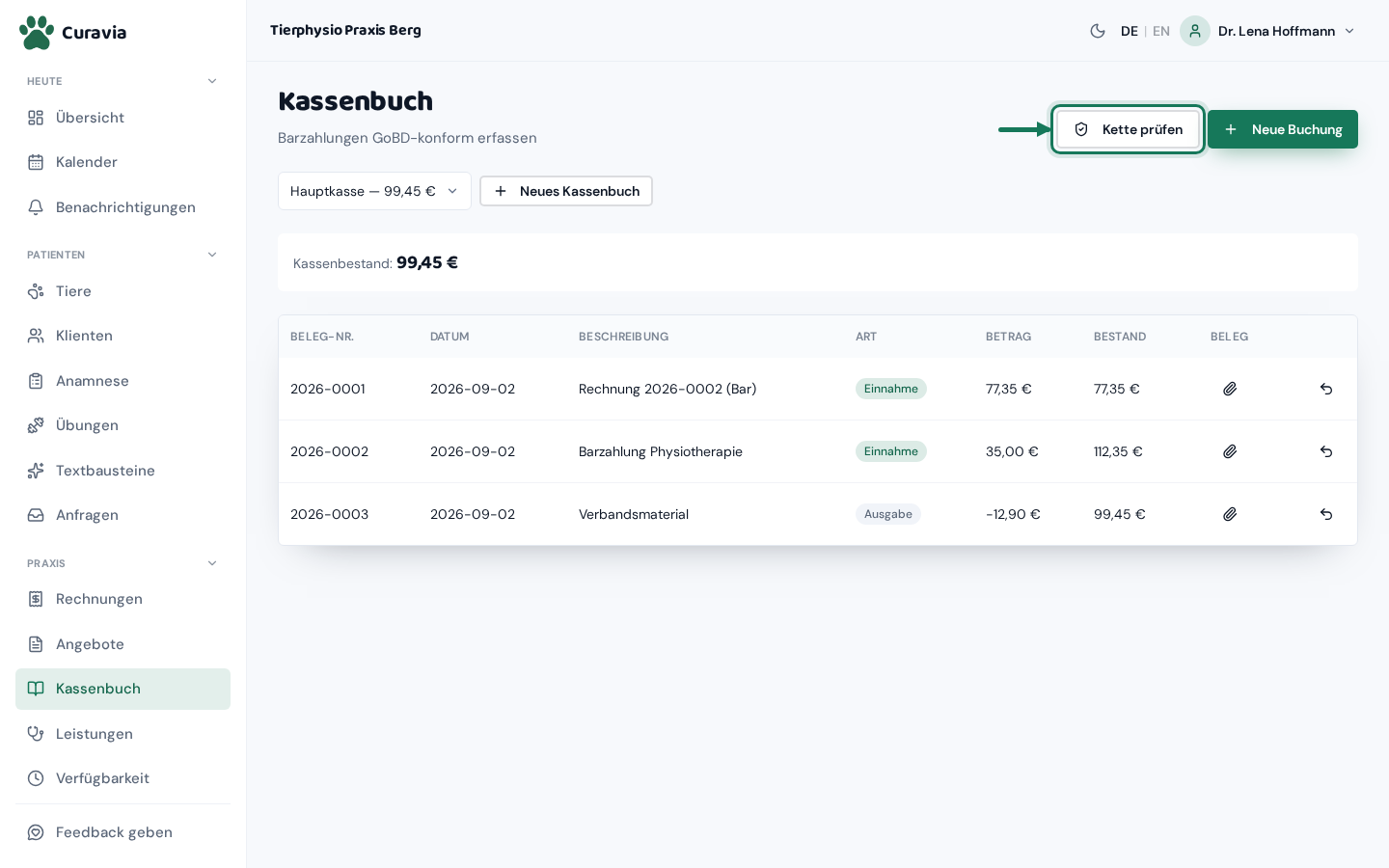
Task: Open Angebote page
Action: 123,644
